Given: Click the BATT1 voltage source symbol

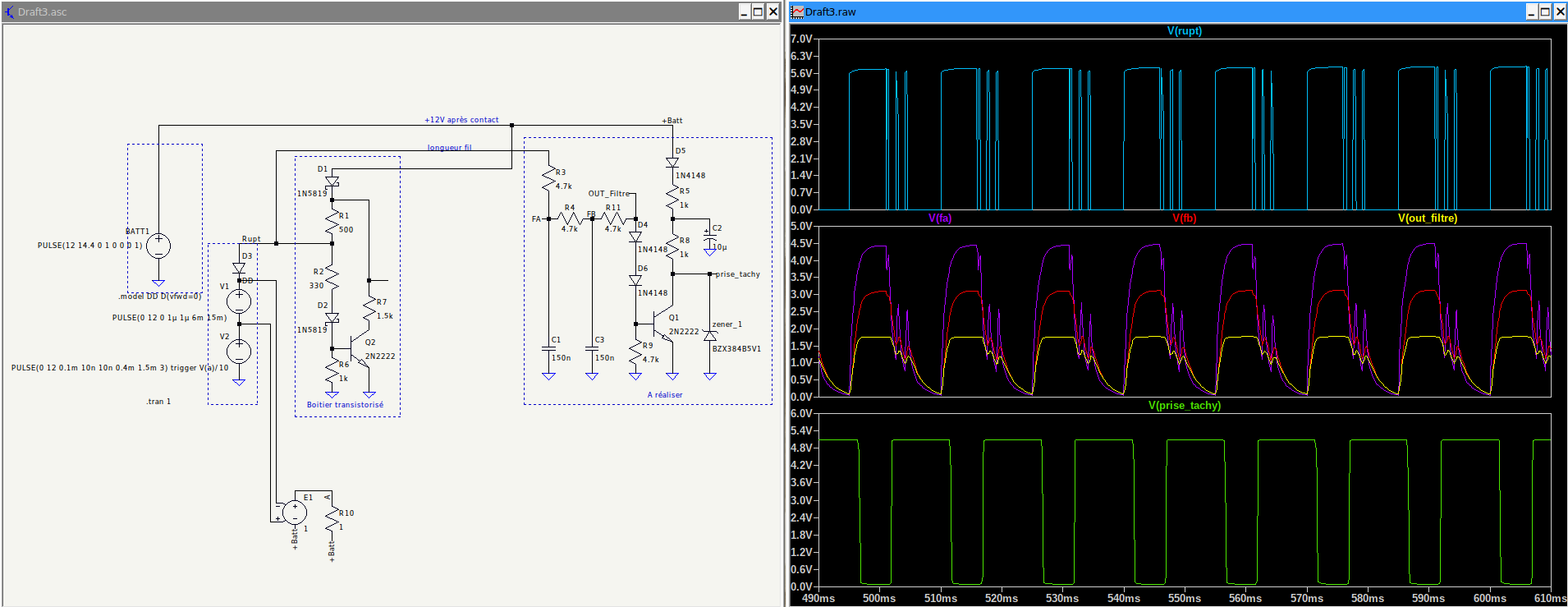Looking at the screenshot, I should pyautogui.click(x=158, y=246).
